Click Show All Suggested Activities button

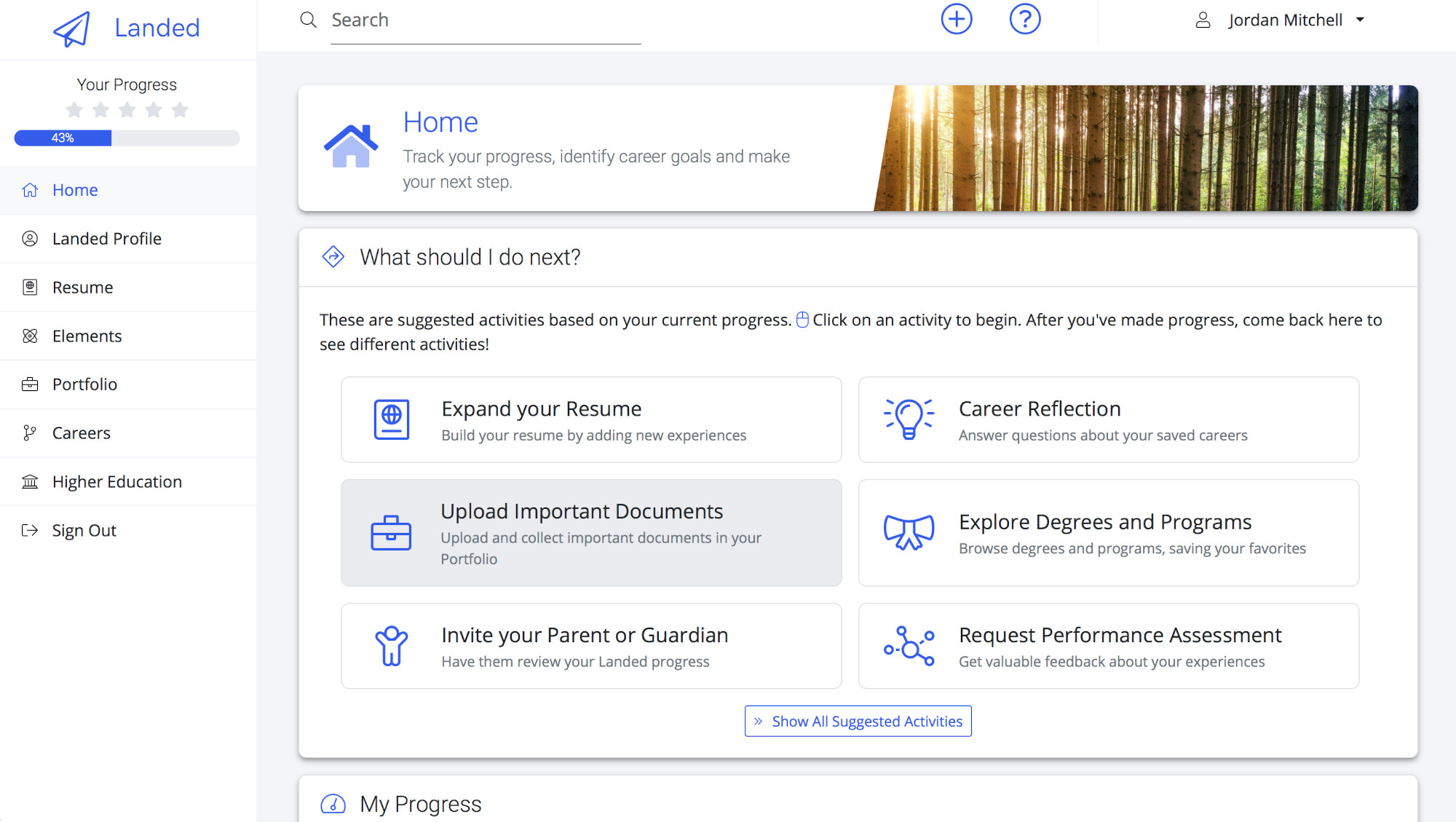tap(858, 722)
